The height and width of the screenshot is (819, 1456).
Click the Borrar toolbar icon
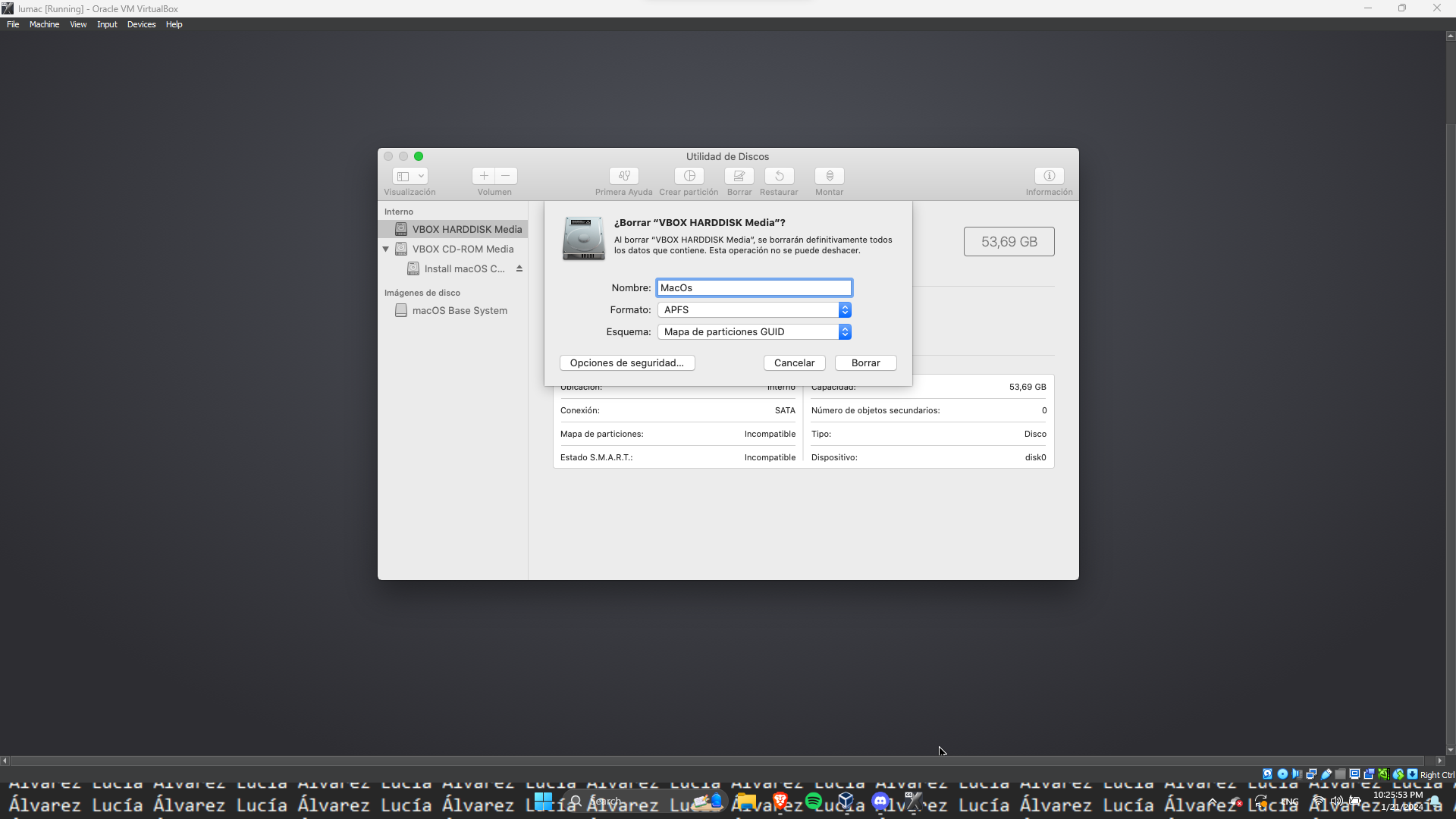(739, 176)
